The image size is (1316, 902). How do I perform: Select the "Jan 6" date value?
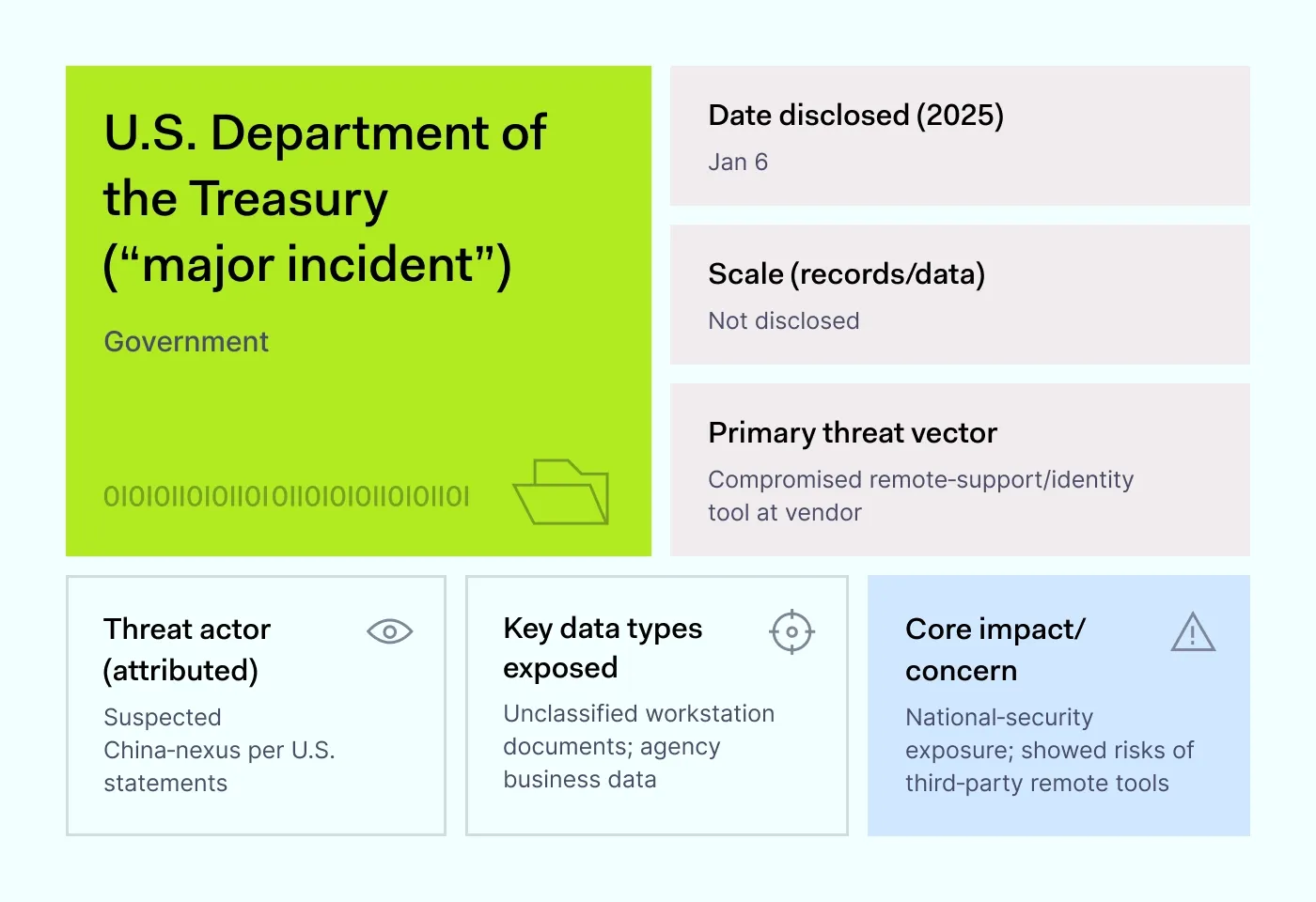click(738, 163)
